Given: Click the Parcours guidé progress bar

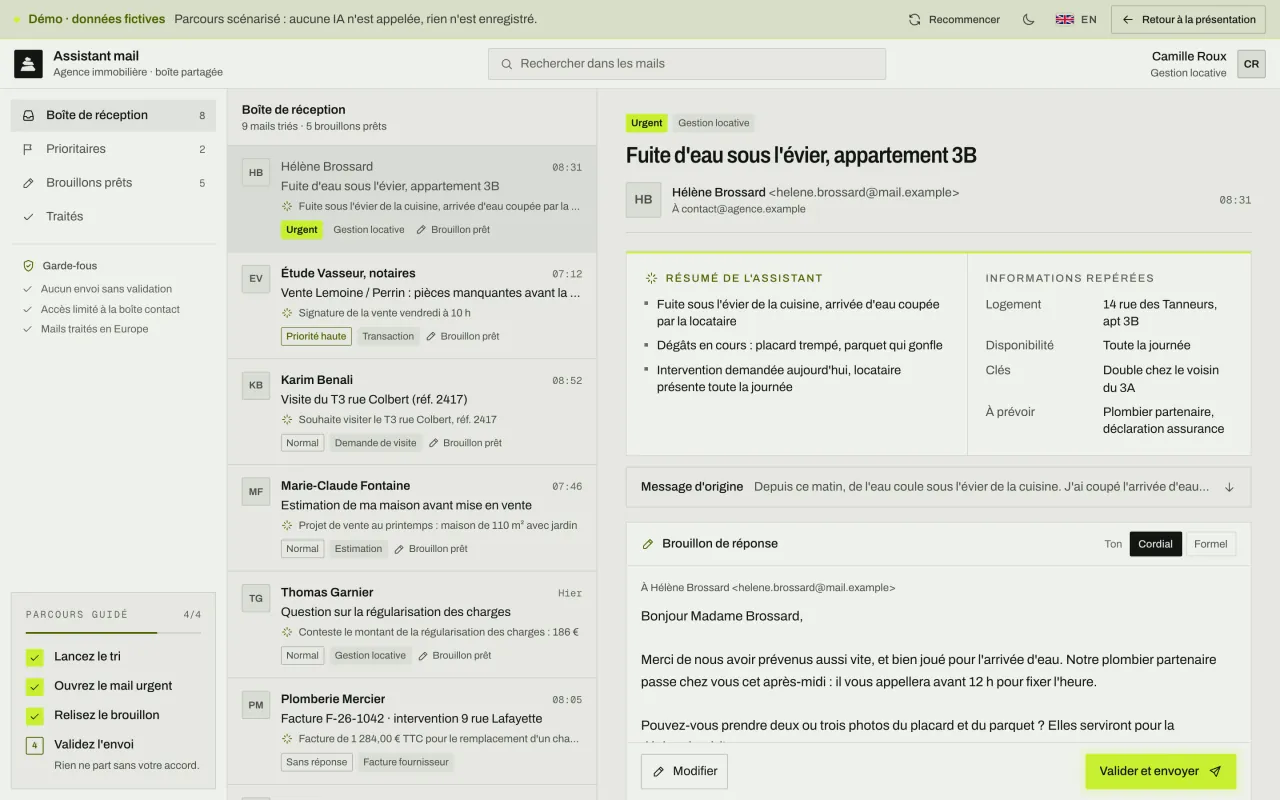Looking at the screenshot, I should (113, 633).
